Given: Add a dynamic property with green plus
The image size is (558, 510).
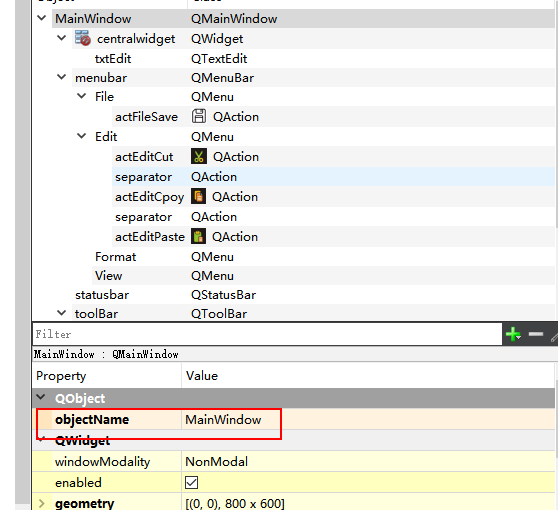Looking at the screenshot, I should pyautogui.click(x=513, y=334).
